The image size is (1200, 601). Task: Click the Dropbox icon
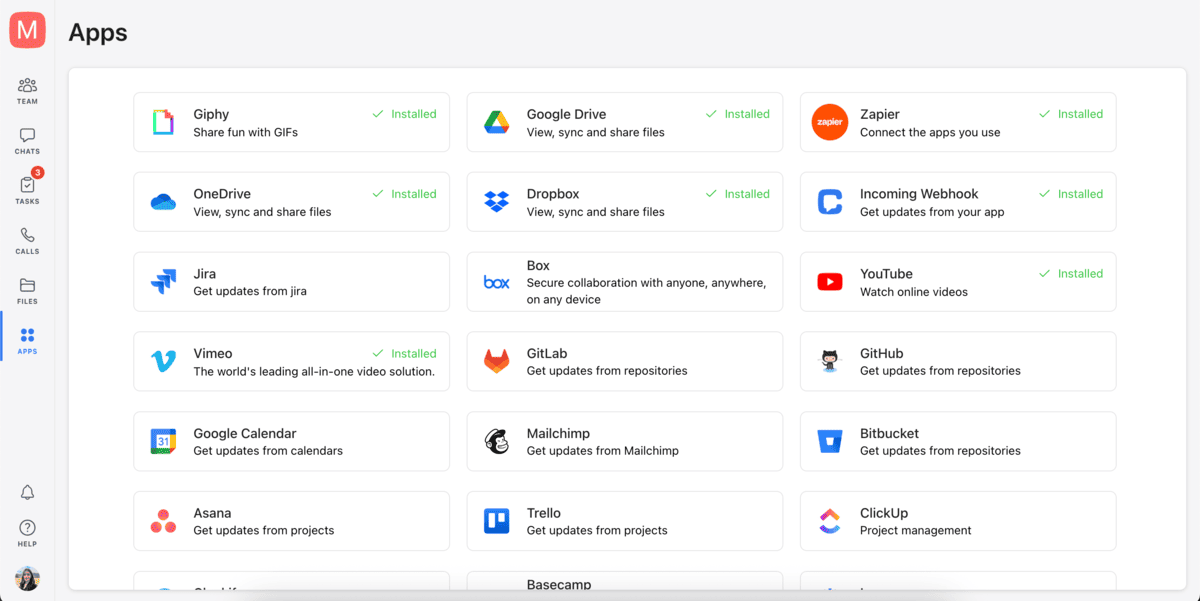click(495, 201)
